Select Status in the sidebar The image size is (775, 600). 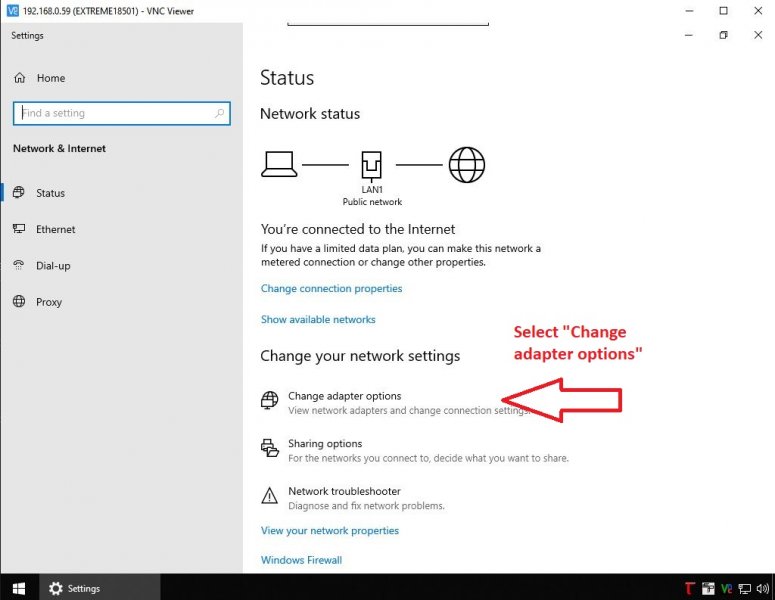[x=50, y=193]
